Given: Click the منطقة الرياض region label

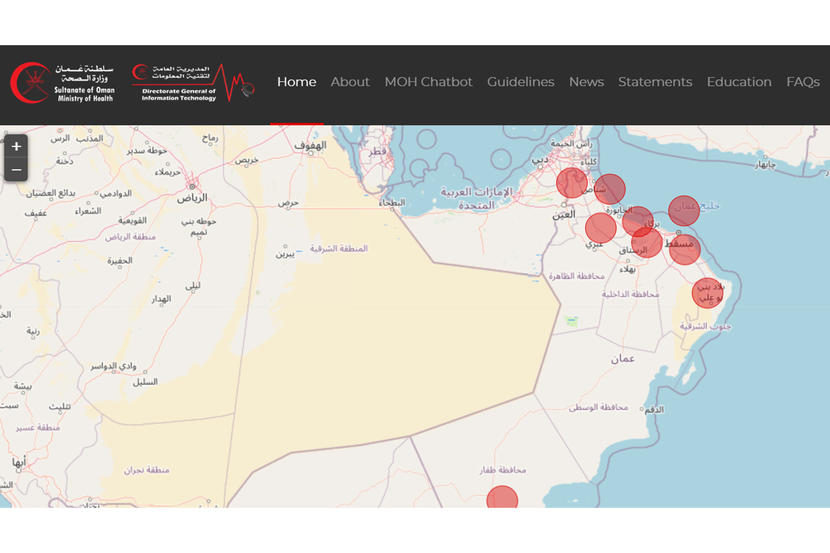Looking at the screenshot, I should point(130,237).
